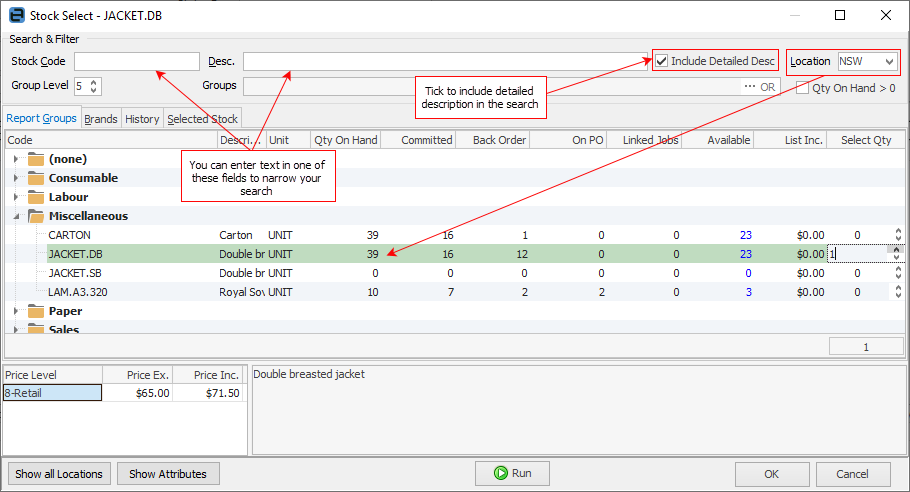Open the Location NSW dropdown
The image size is (910, 492).
click(889, 62)
